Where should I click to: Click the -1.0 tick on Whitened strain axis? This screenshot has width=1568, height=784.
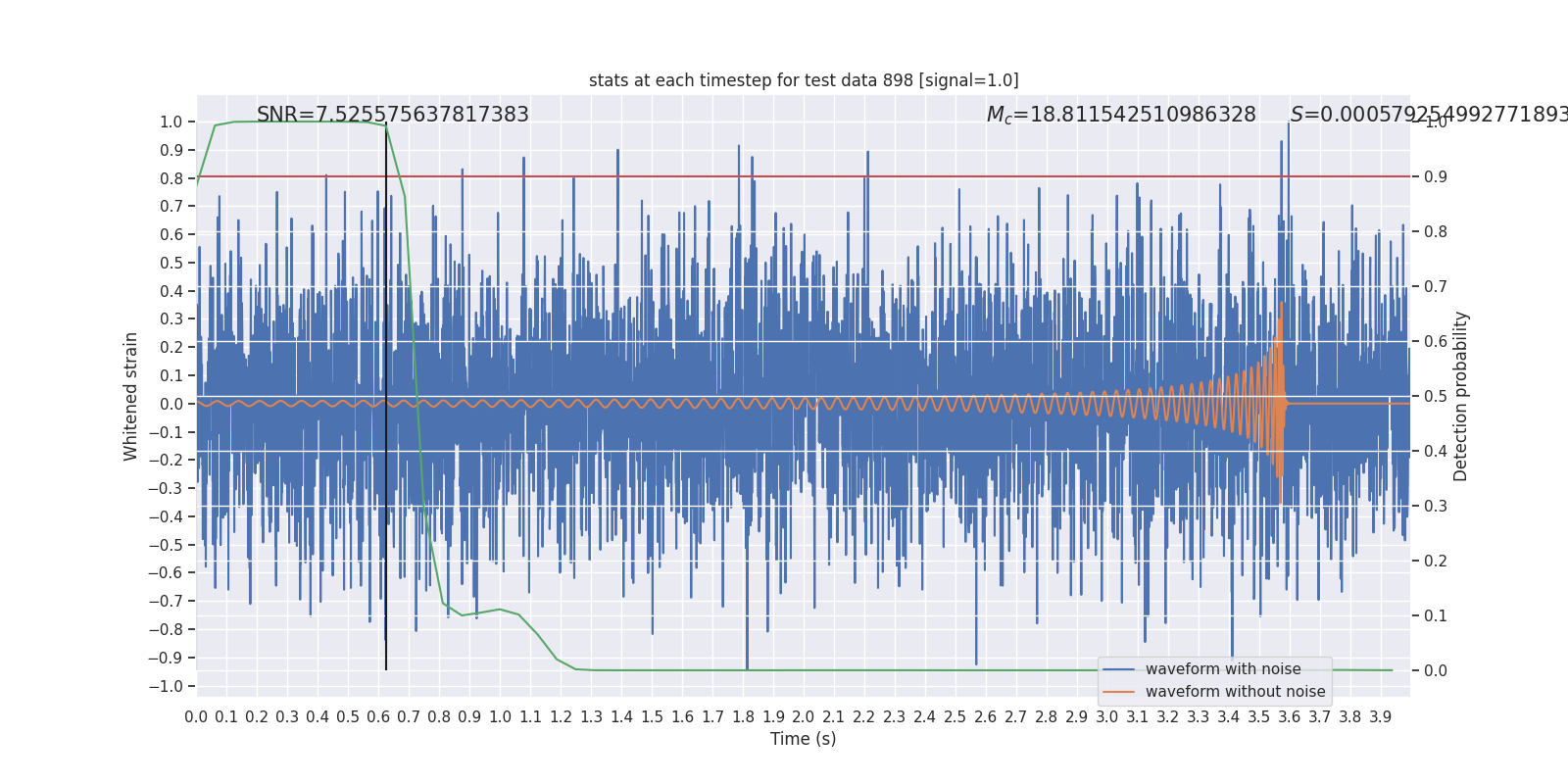pos(166,686)
